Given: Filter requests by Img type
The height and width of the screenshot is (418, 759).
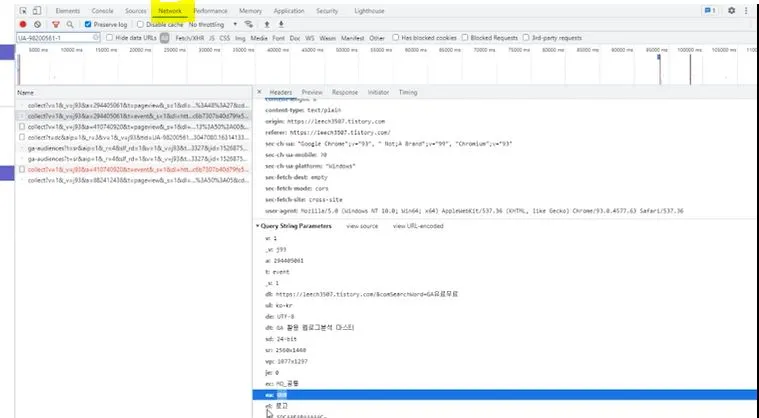Looking at the screenshot, I should [x=240, y=38].
